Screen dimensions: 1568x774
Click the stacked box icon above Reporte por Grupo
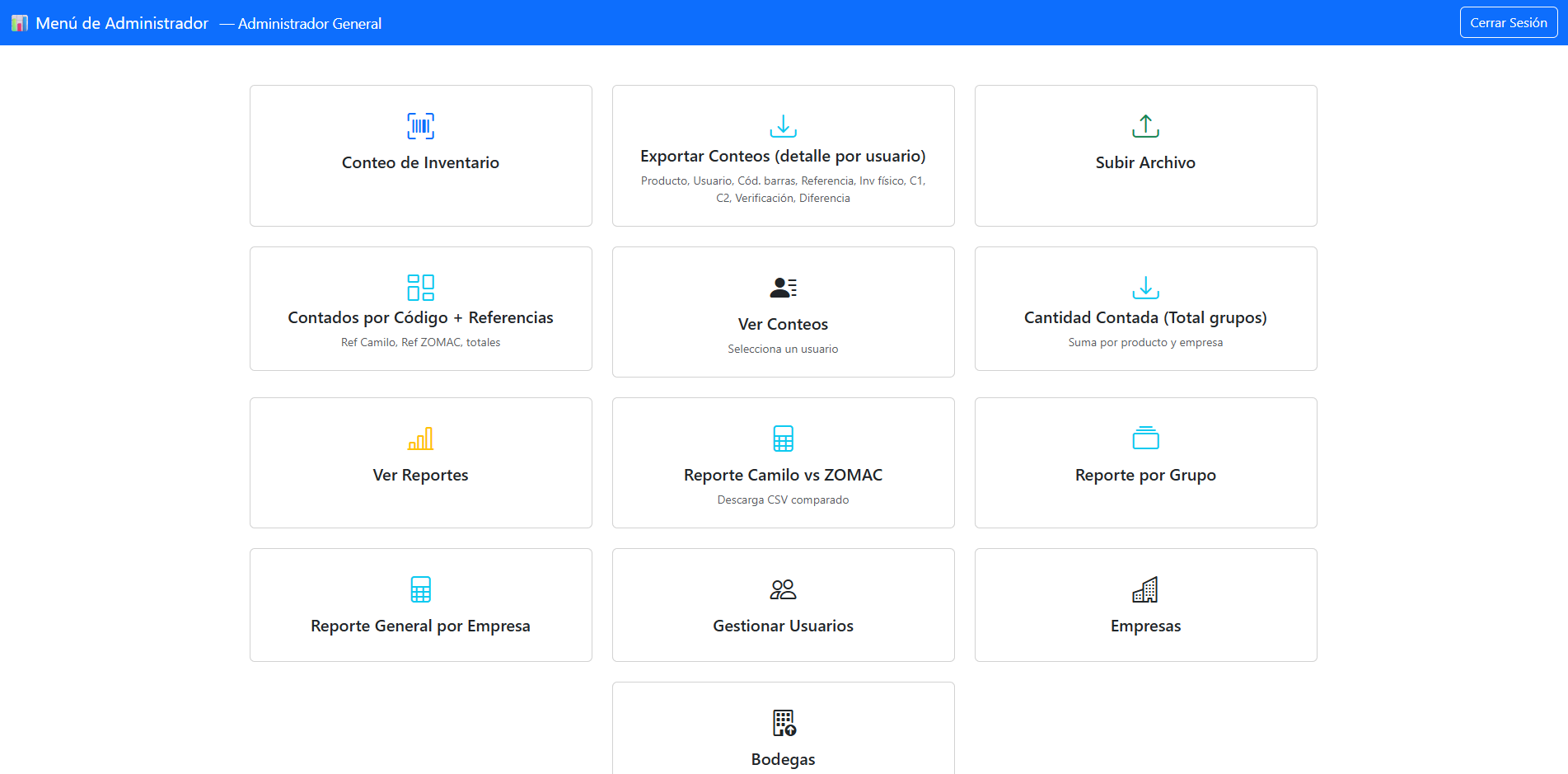(x=1145, y=438)
